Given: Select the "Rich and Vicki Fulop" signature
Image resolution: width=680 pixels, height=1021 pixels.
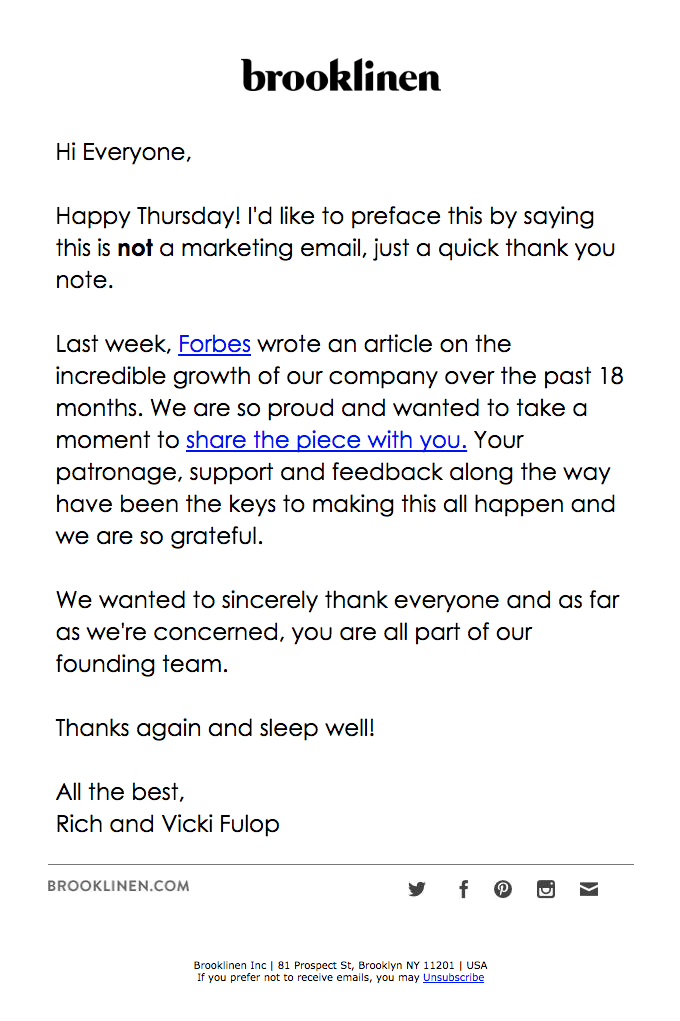Looking at the screenshot, I should pos(168,824).
